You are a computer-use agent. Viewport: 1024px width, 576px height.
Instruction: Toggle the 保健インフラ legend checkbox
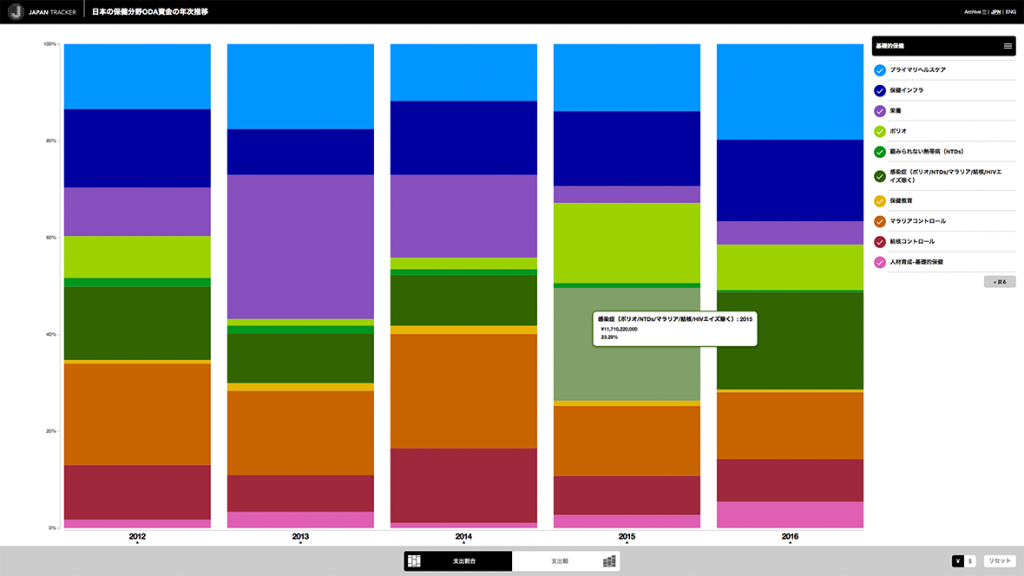(880, 90)
